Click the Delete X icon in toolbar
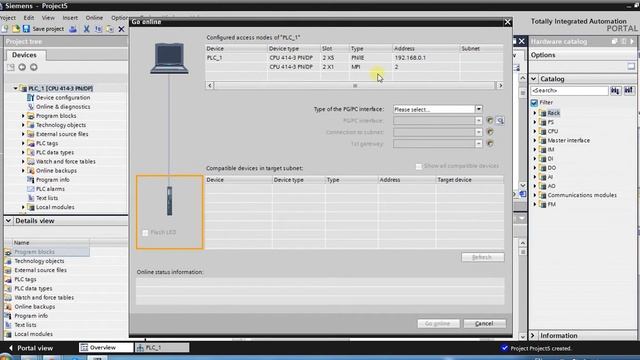The height and width of the screenshot is (360, 640). pyautogui.click(x=121, y=29)
